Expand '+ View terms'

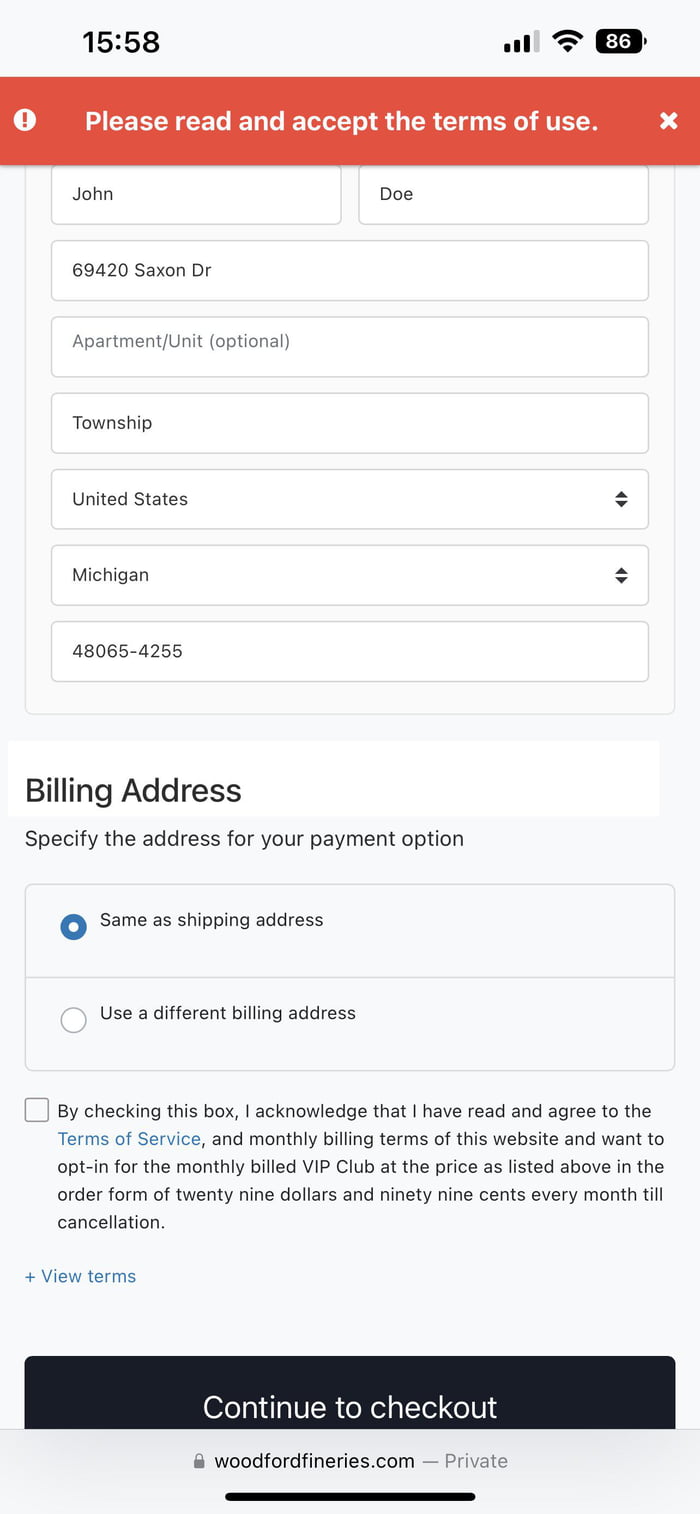pyautogui.click(x=80, y=1276)
